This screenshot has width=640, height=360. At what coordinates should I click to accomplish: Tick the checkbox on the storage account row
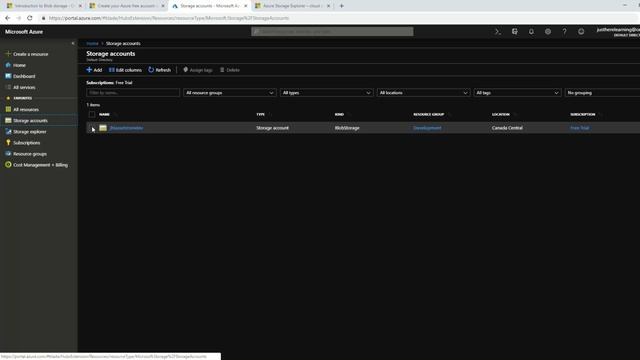pyautogui.click(x=92, y=128)
